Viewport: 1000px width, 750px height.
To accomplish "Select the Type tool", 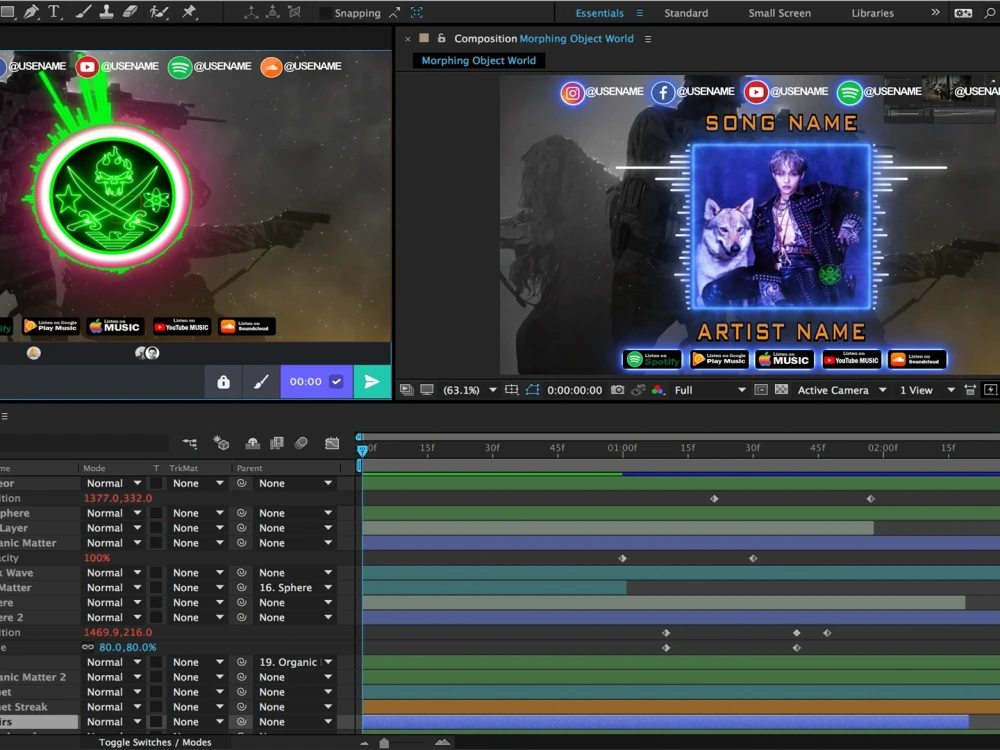I will click(x=54, y=11).
